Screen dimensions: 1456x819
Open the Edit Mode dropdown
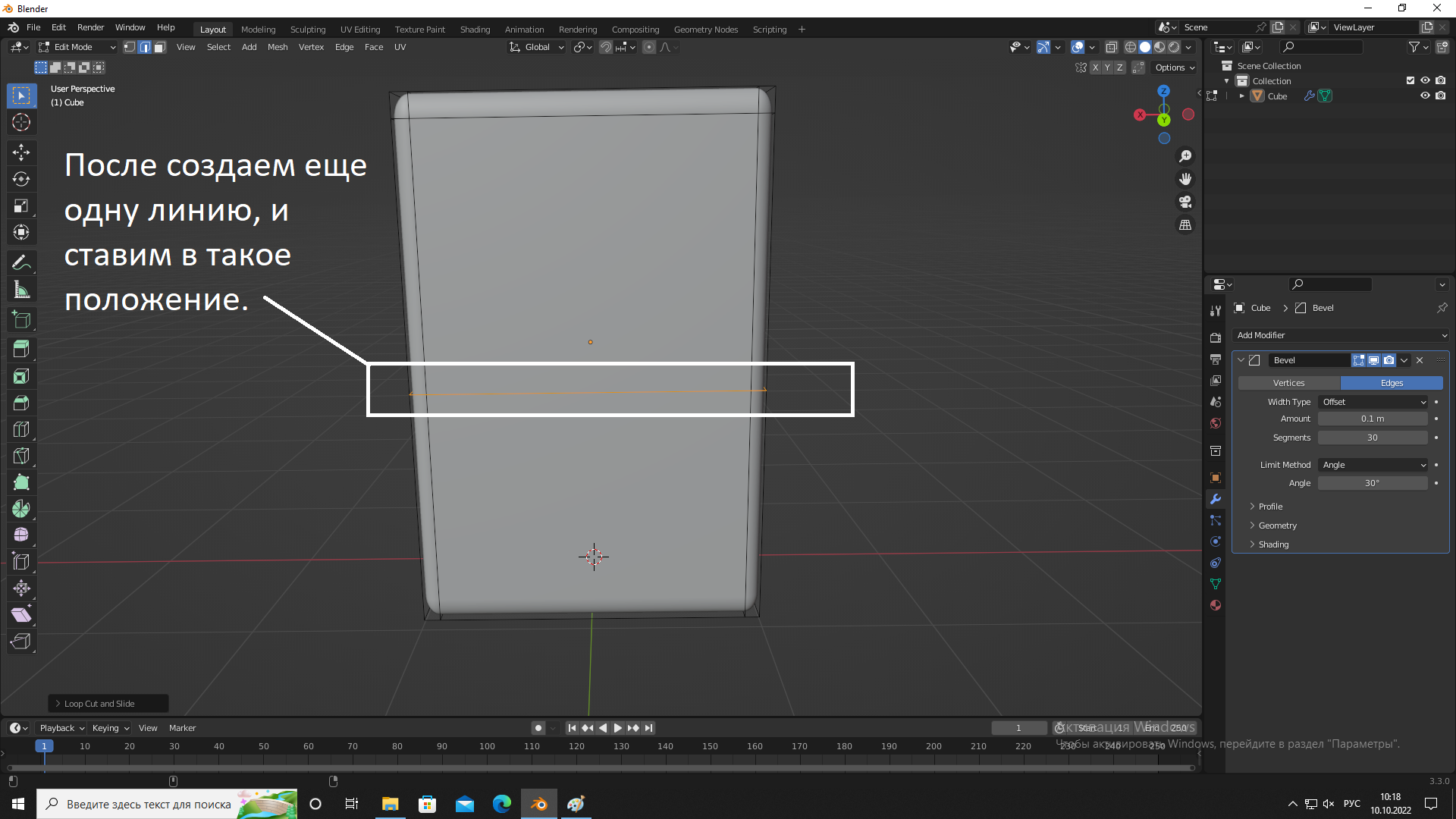[x=77, y=47]
